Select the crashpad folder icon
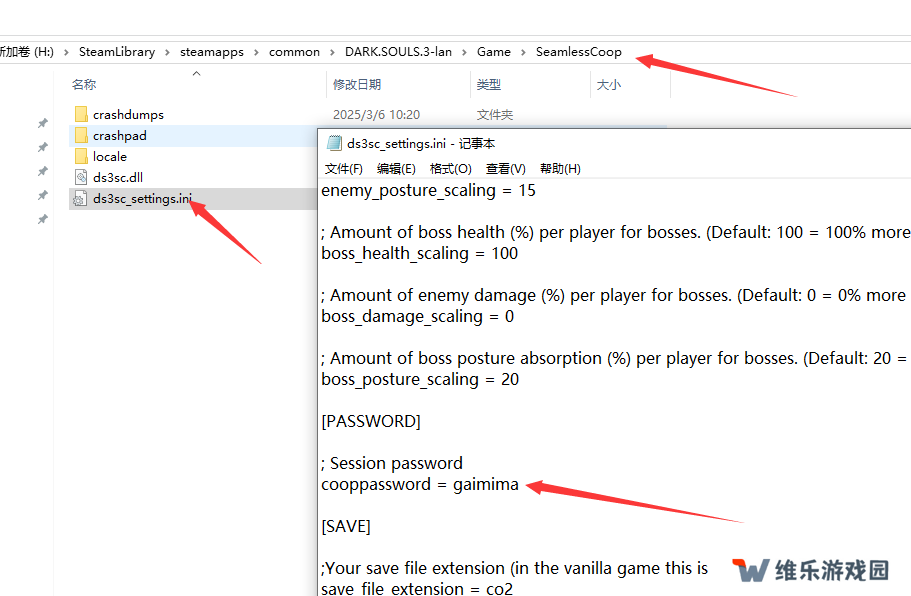Image resolution: width=911 pixels, height=596 pixels. click(81, 135)
